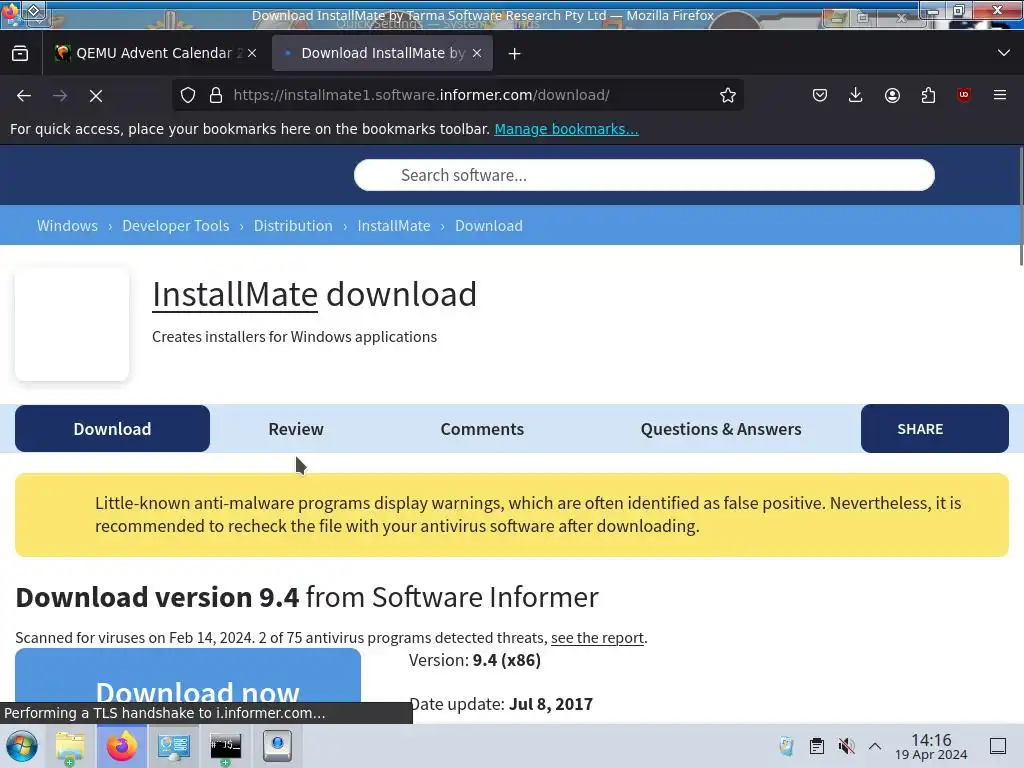This screenshot has width=1024, height=768.
Task: Open taskbar app beside the terminal
Action: tap(278, 746)
